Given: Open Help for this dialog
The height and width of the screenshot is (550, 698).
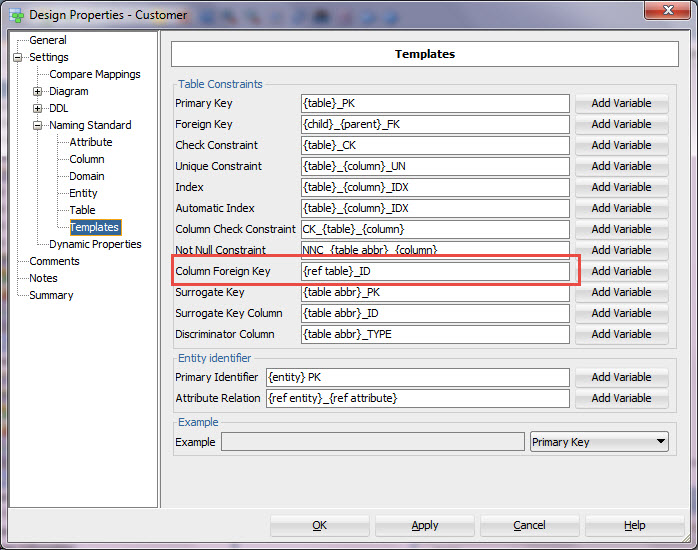Looking at the screenshot, I should (x=634, y=526).
